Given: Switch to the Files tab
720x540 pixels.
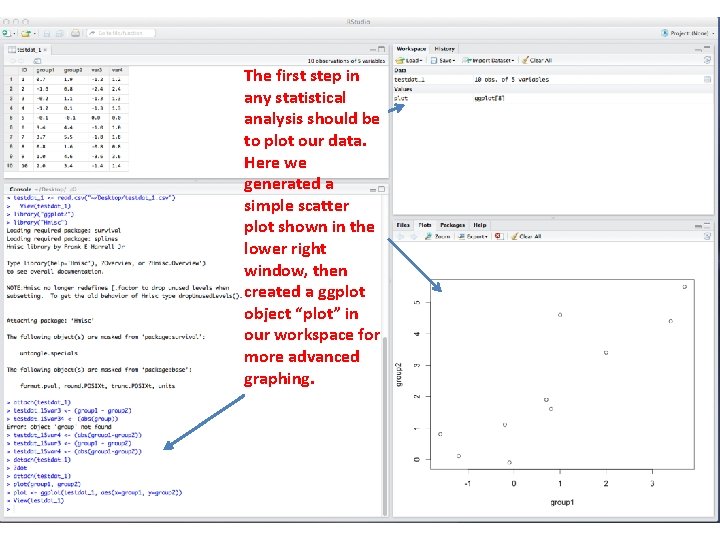Looking at the screenshot, I should click(x=403, y=225).
